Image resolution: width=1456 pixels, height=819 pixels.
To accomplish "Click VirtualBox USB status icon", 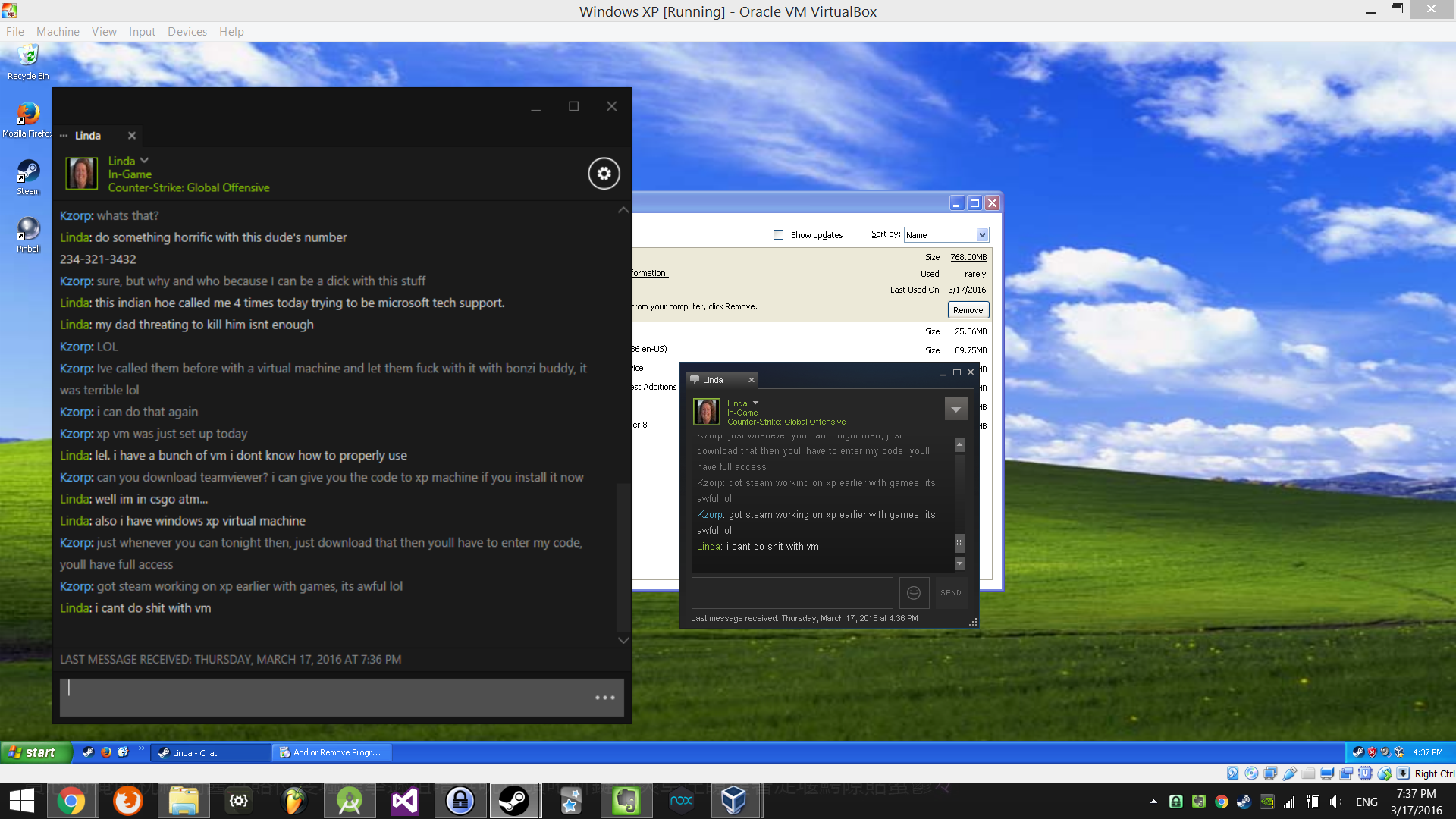I will point(1289,773).
